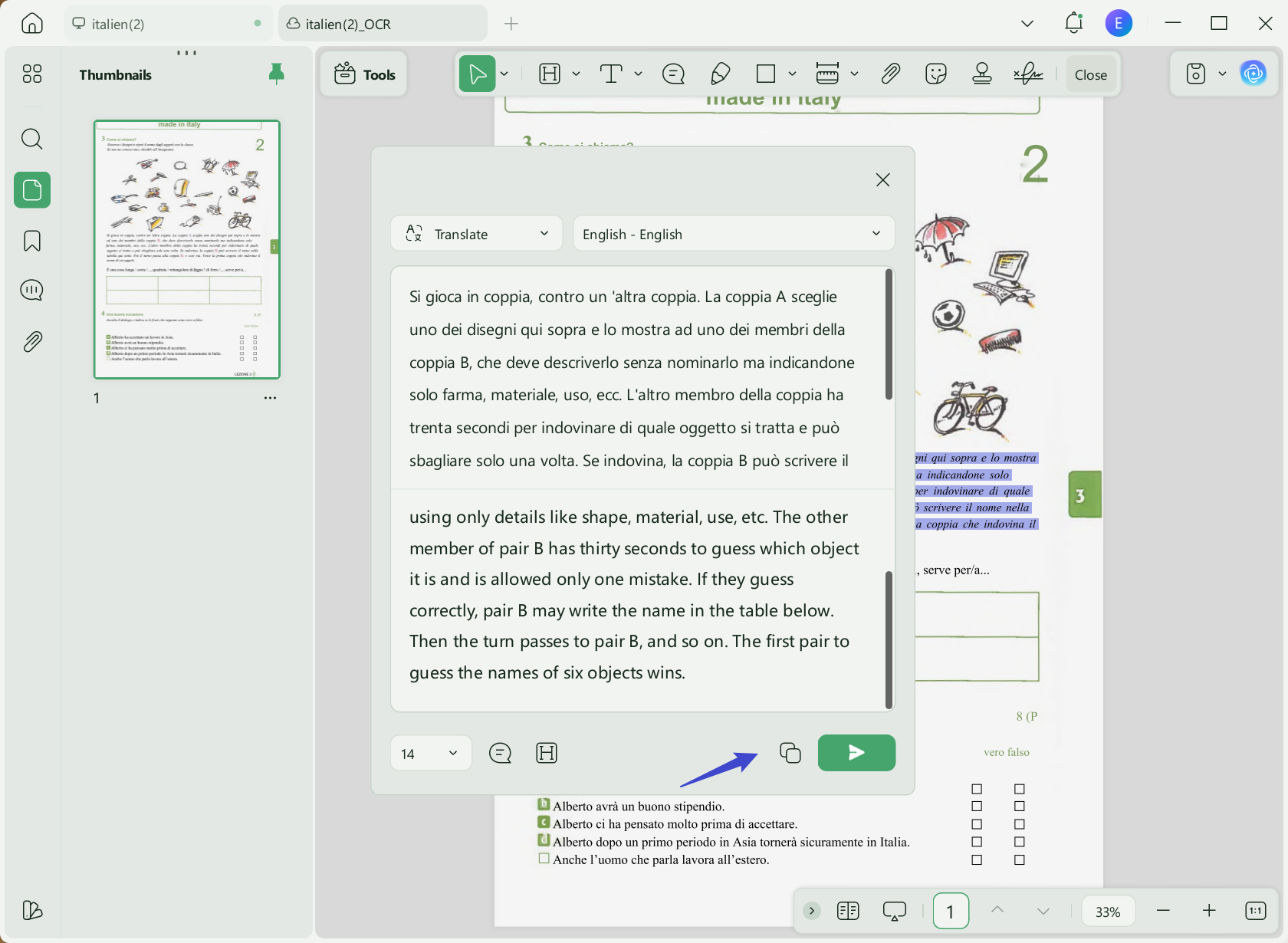The height and width of the screenshot is (943, 1288).
Task: Insert translation as a highlight
Action: [547, 754]
